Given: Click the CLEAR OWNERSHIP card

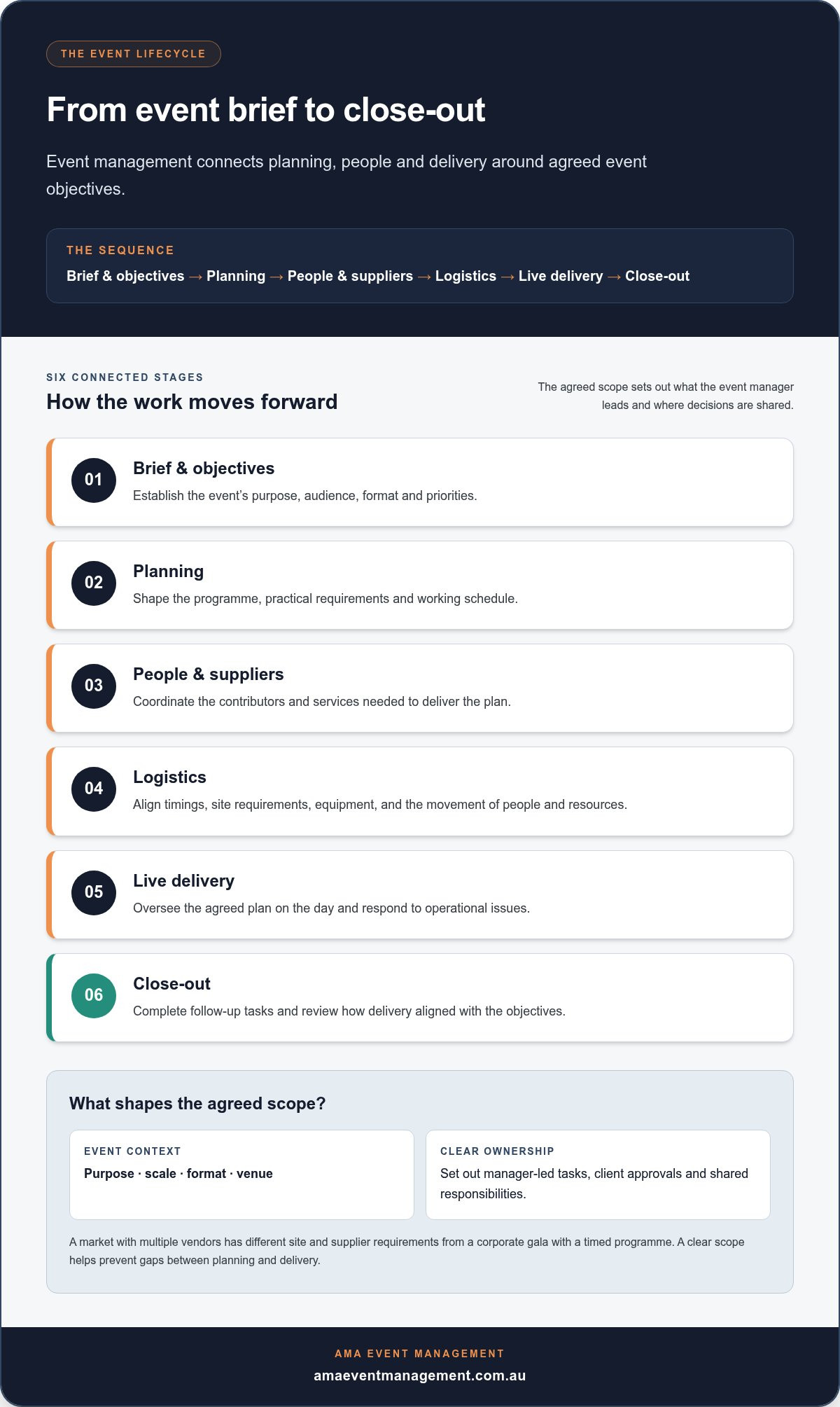Looking at the screenshot, I should (x=598, y=1174).
